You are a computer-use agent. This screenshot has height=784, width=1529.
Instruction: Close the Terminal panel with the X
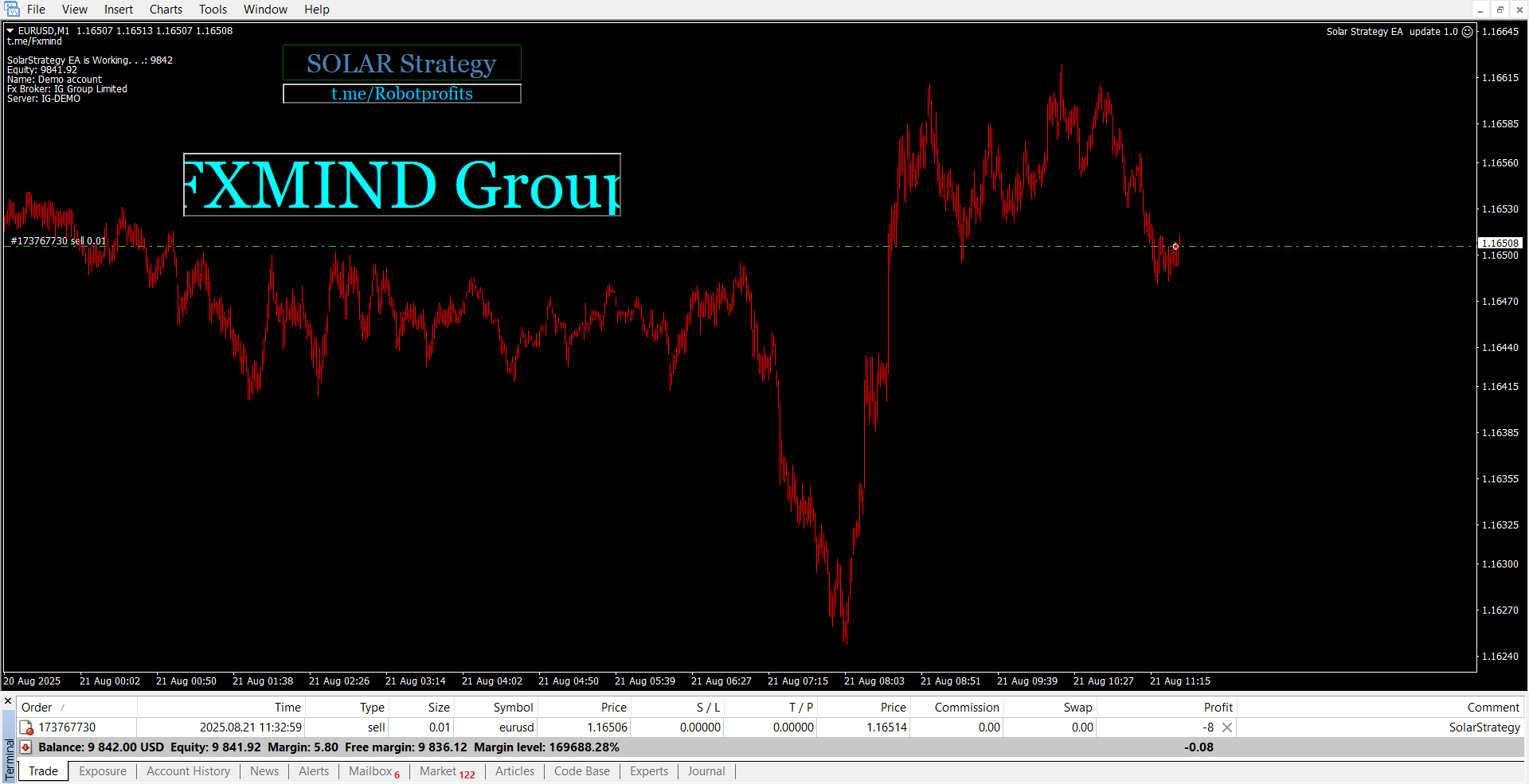pyautogui.click(x=8, y=701)
